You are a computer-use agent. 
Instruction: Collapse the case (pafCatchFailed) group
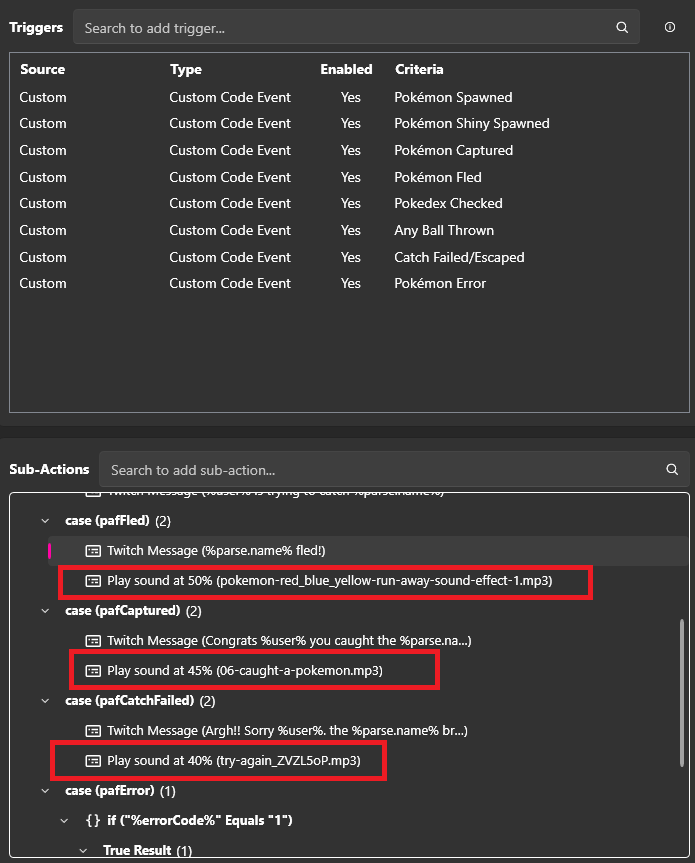[x=45, y=701]
